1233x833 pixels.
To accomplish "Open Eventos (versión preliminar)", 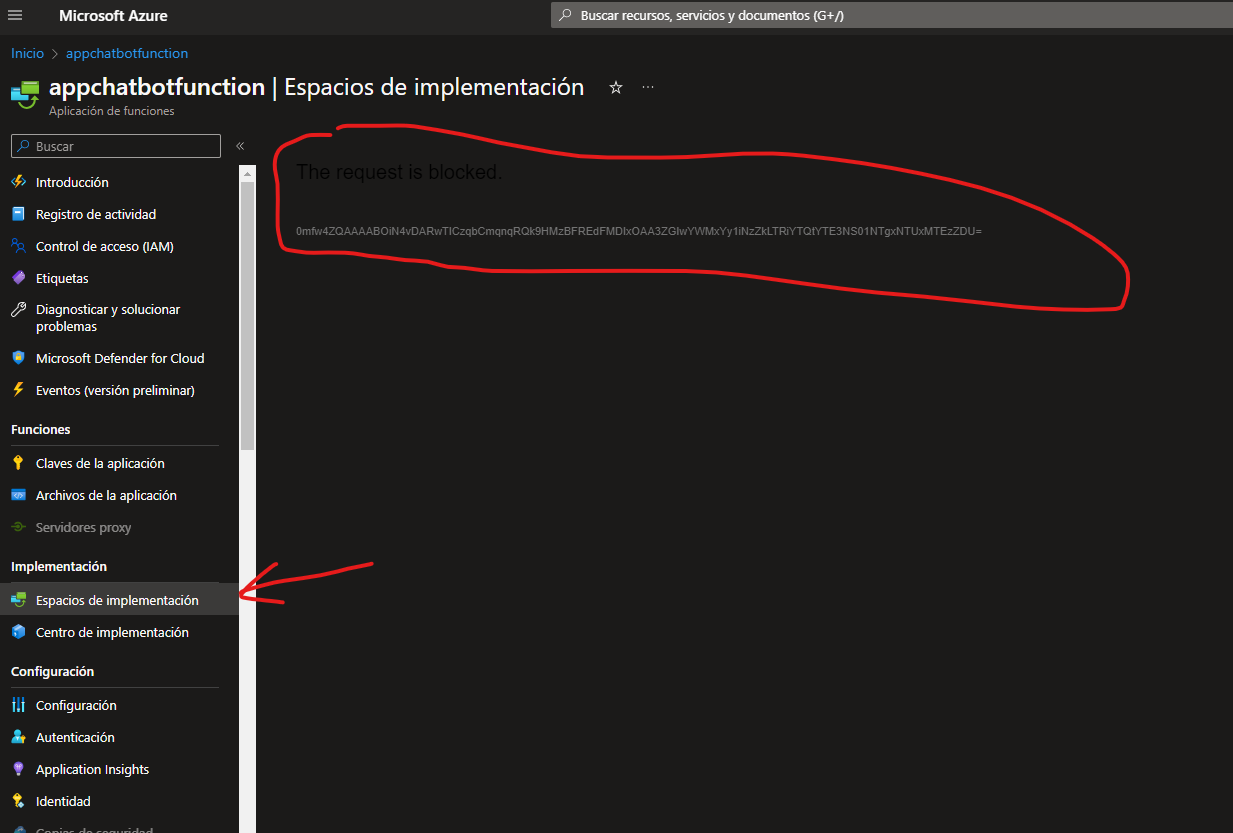I will point(115,390).
